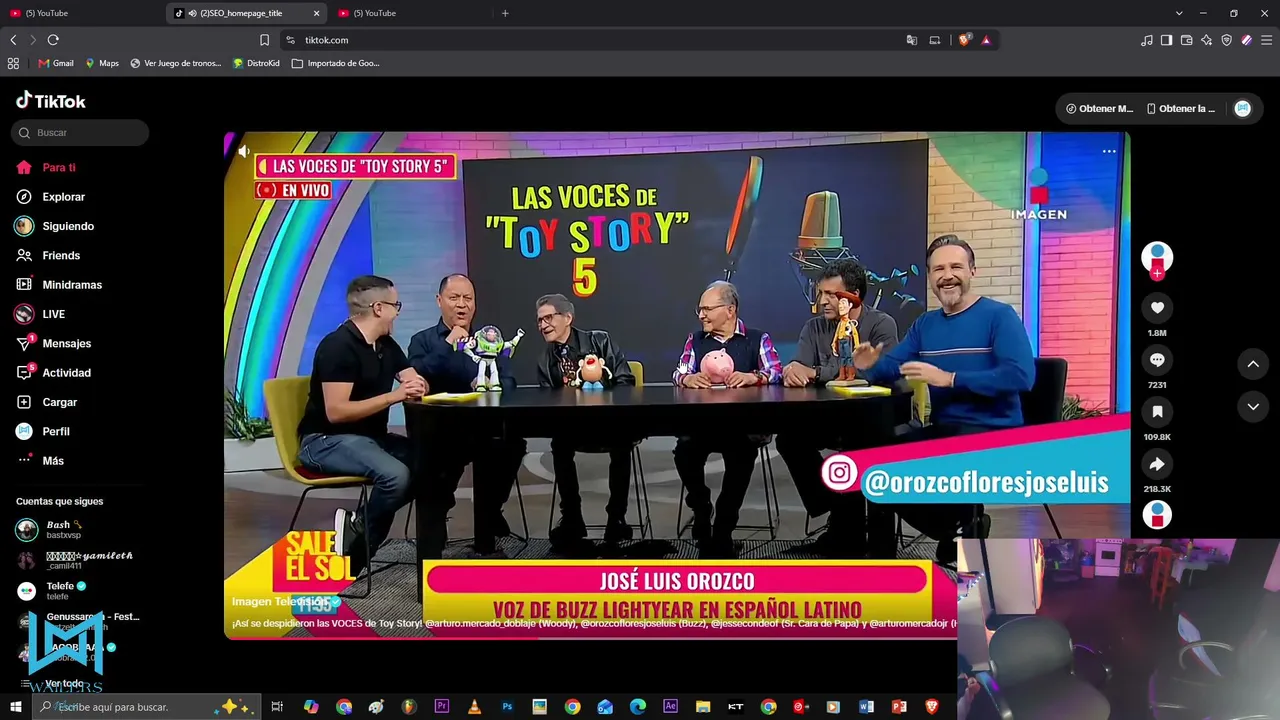Image resolution: width=1280 pixels, height=720 pixels.
Task: Open the Maps bookmark
Action: 102,63
